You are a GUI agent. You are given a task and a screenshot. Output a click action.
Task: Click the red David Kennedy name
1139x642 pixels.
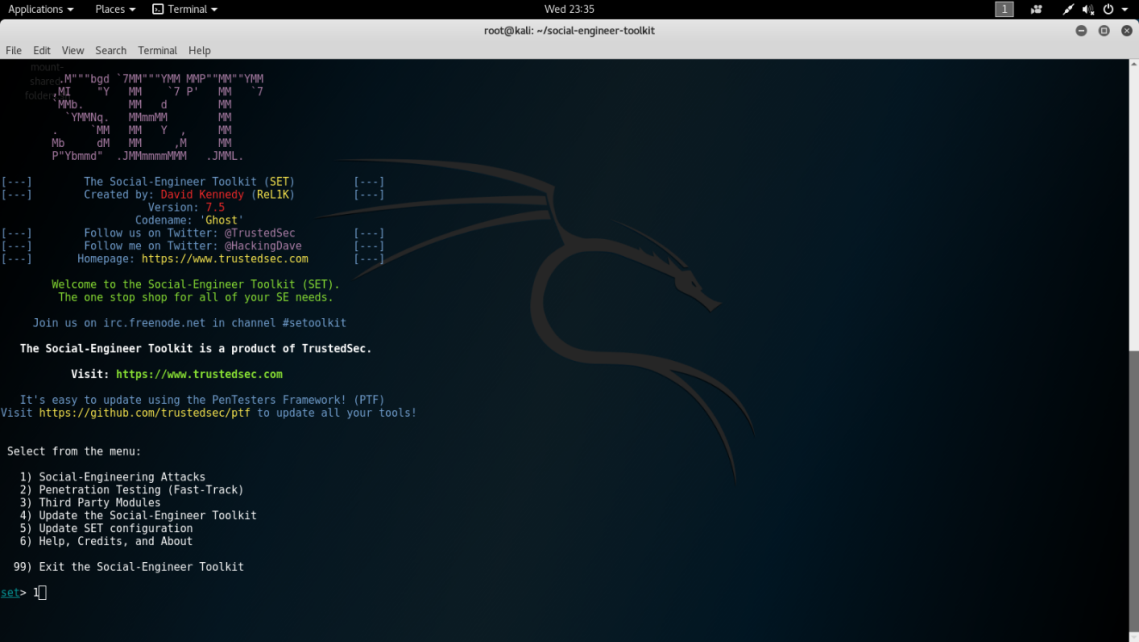(202, 195)
